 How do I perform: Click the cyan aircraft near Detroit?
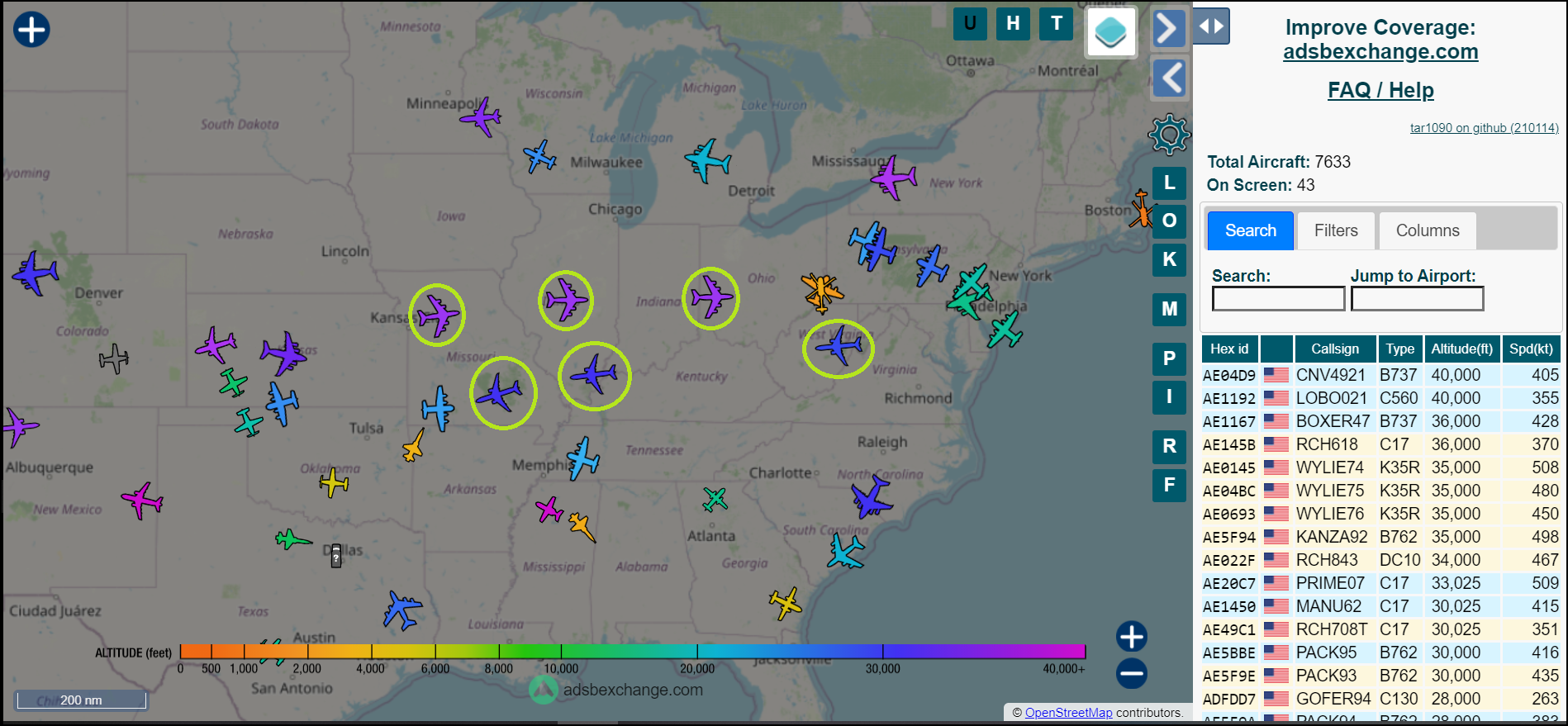[707, 159]
